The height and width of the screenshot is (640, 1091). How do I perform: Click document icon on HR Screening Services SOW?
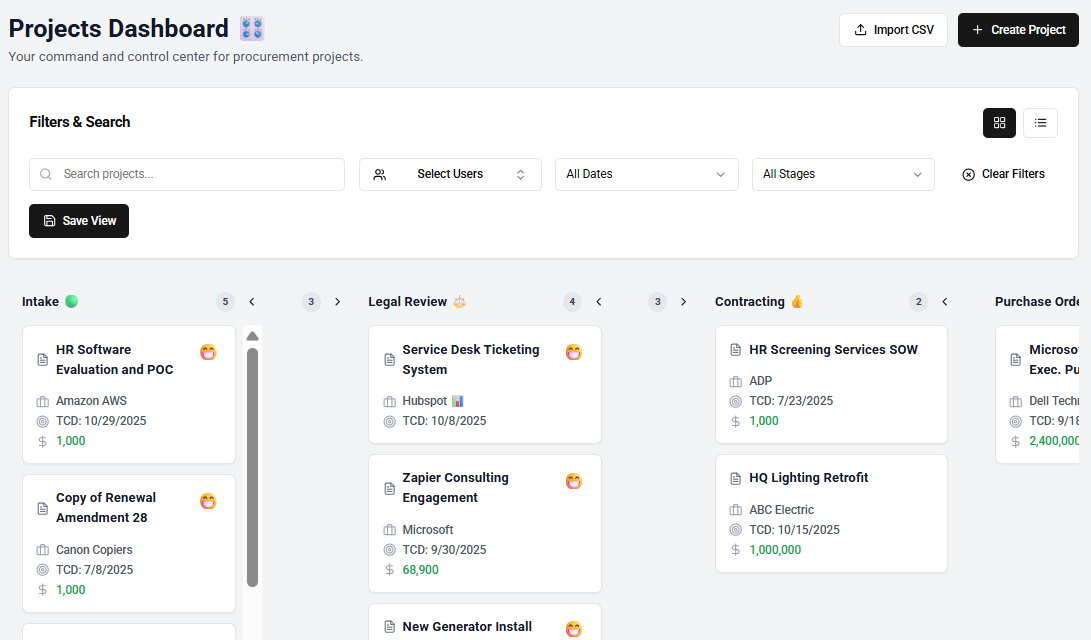(x=736, y=350)
